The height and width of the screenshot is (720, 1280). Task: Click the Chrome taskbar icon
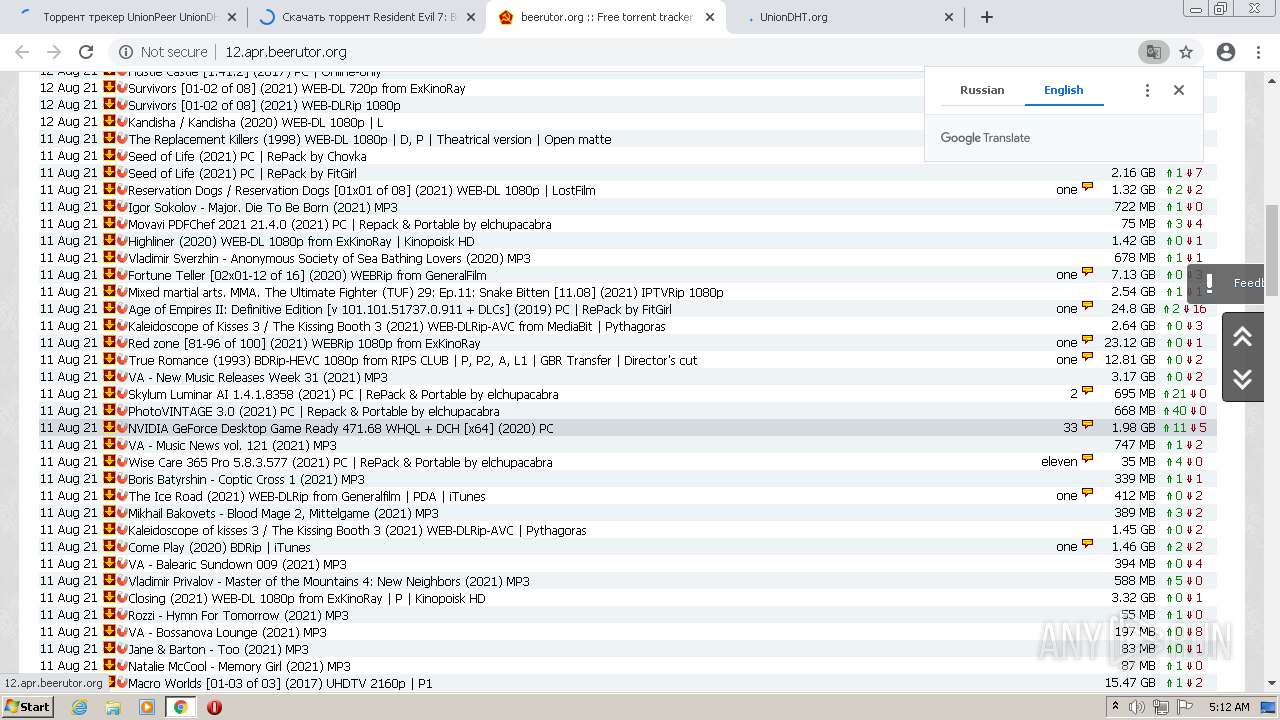click(x=180, y=707)
